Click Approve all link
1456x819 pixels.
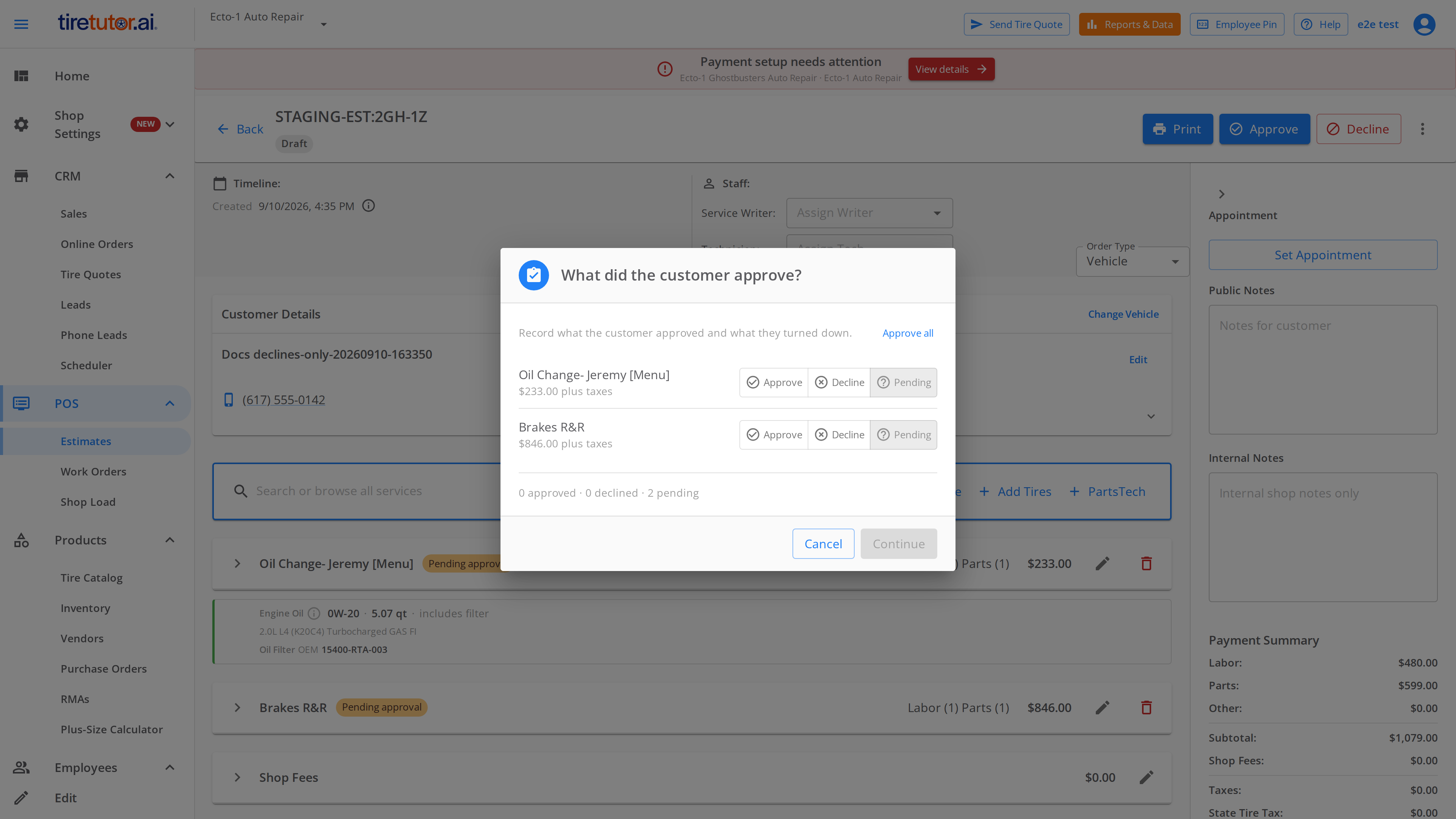908,333
